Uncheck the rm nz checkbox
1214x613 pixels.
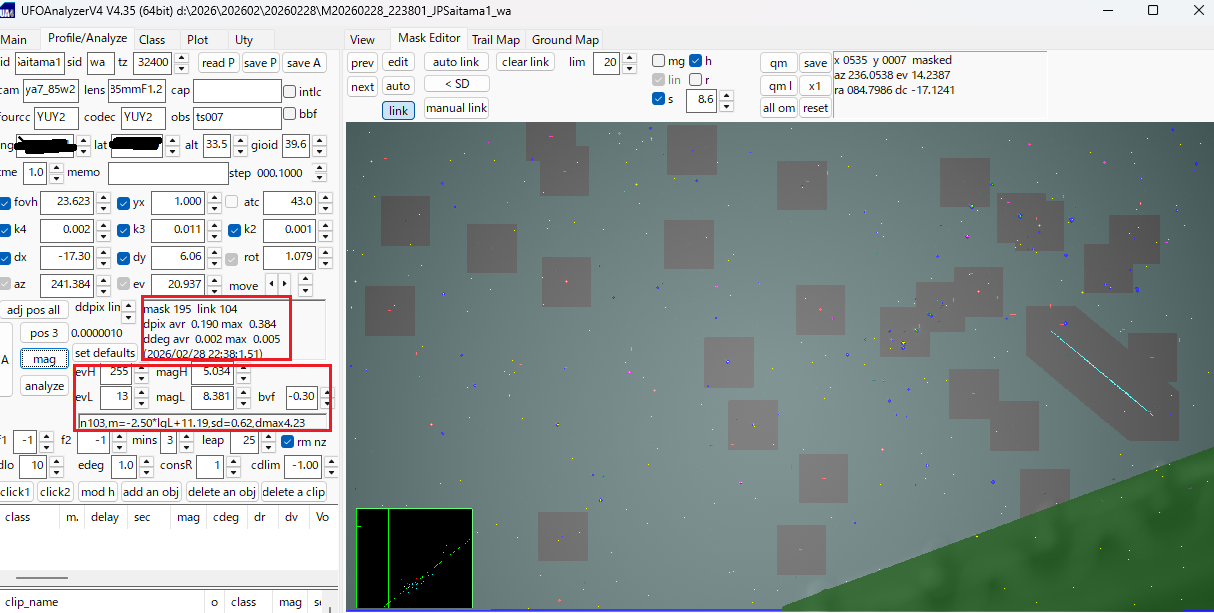[x=289, y=442]
